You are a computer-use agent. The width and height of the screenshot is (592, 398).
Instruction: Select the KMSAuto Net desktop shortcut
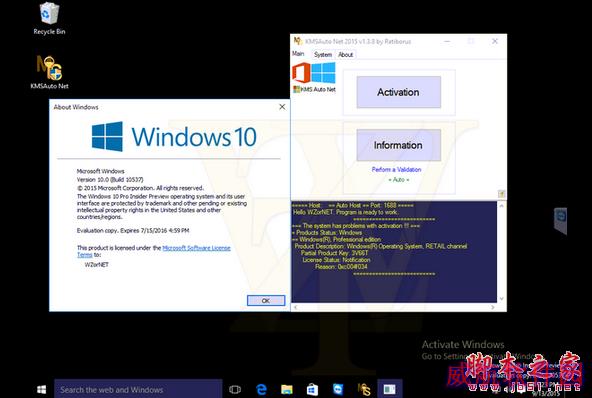point(49,73)
